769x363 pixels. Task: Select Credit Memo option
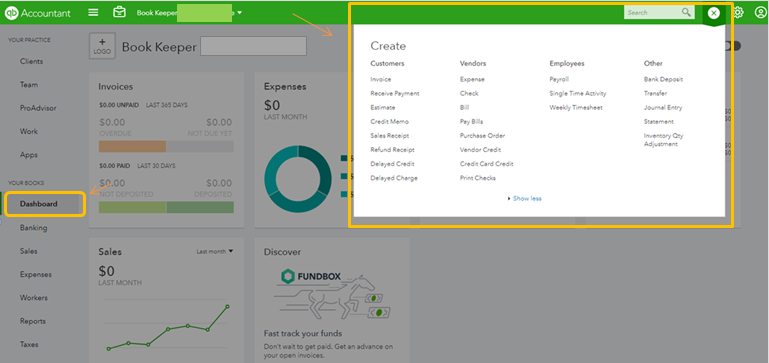(x=389, y=122)
